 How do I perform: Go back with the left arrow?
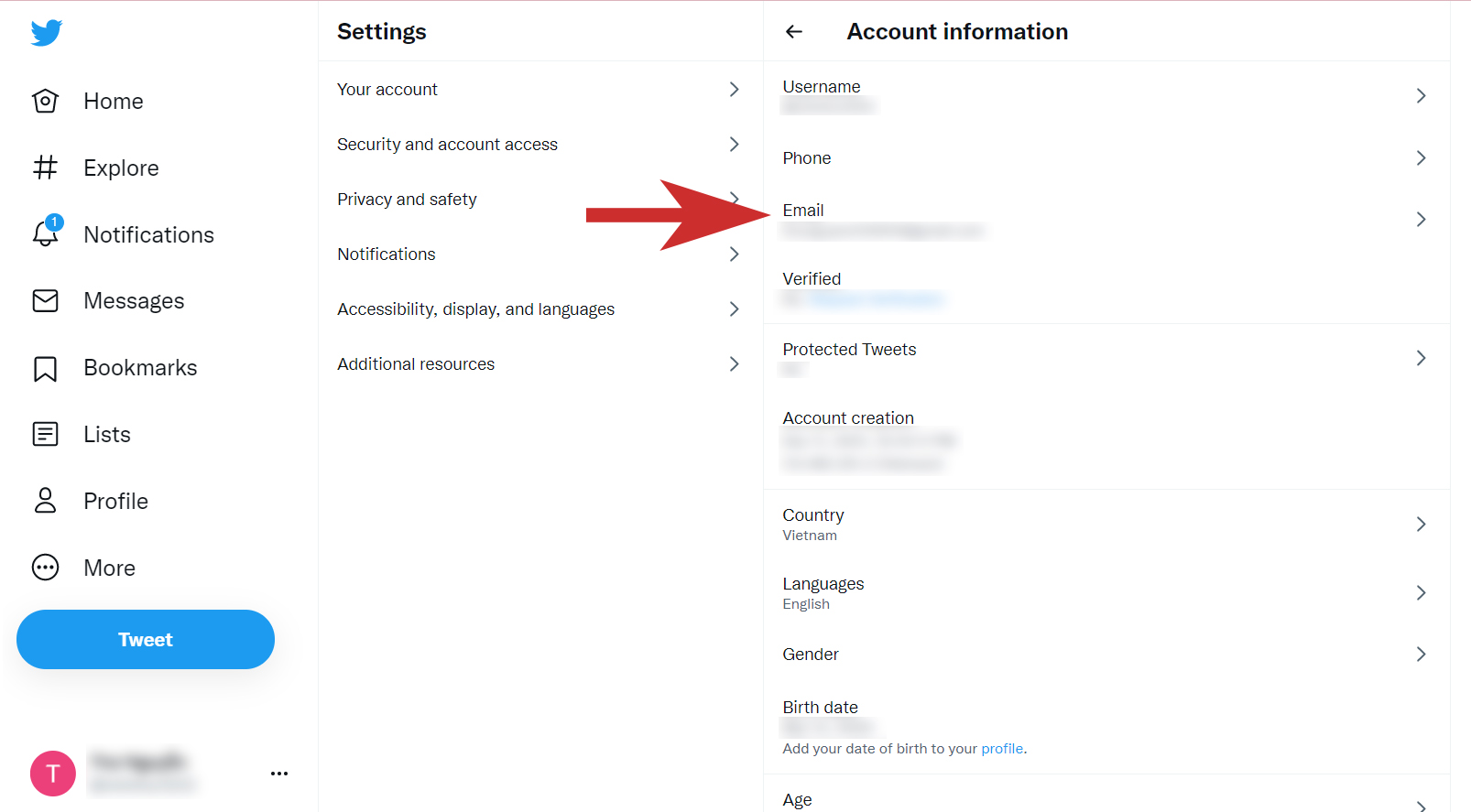(794, 32)
